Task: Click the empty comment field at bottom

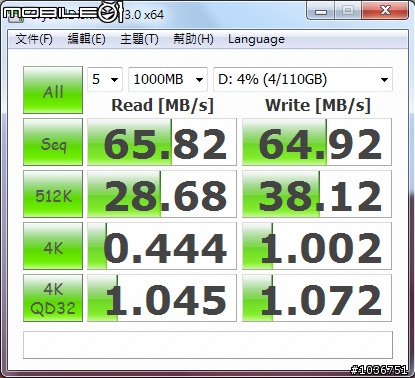Action: 208,345
